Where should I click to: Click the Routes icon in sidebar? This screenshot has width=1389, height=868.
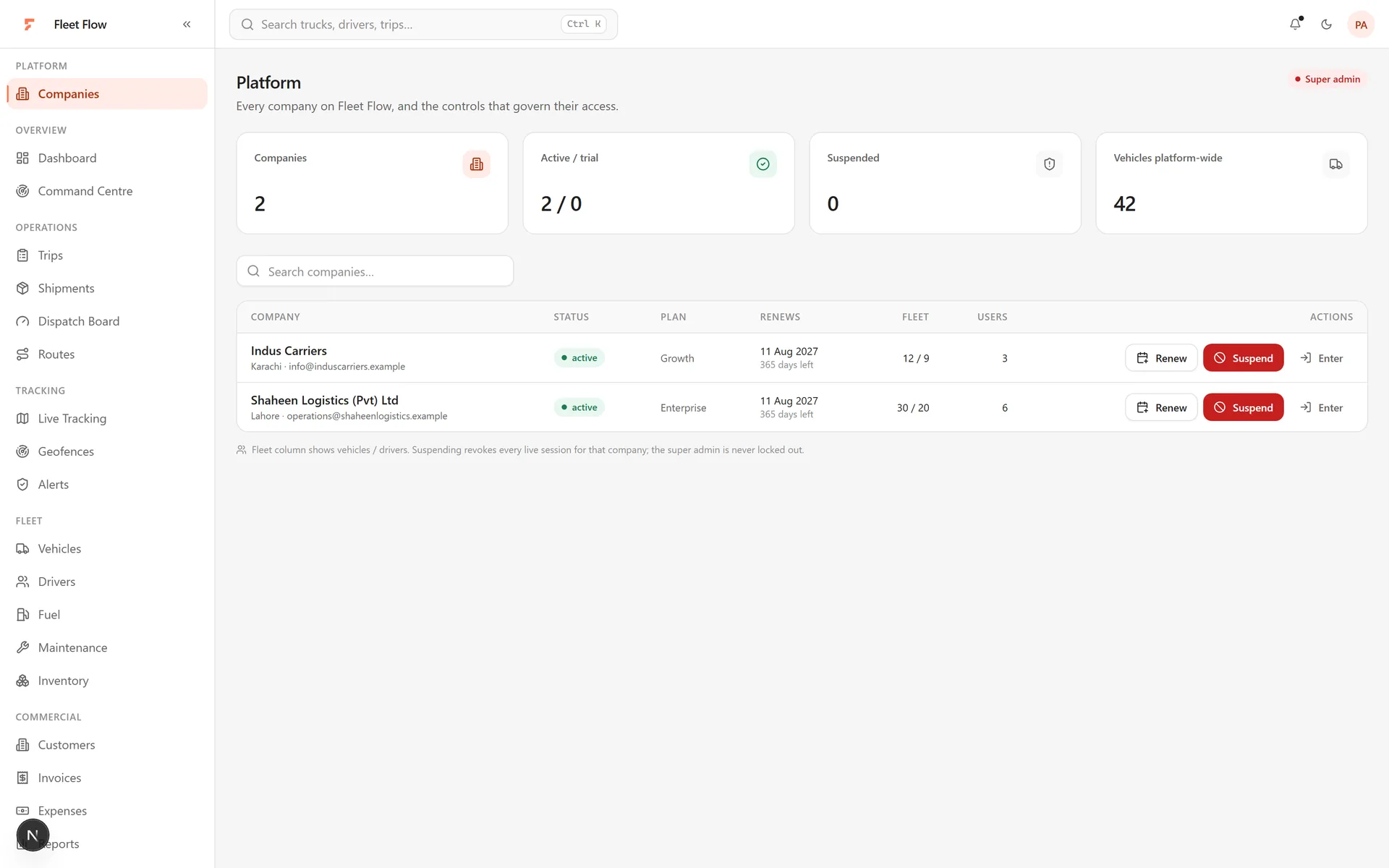[x=23, y=354]
